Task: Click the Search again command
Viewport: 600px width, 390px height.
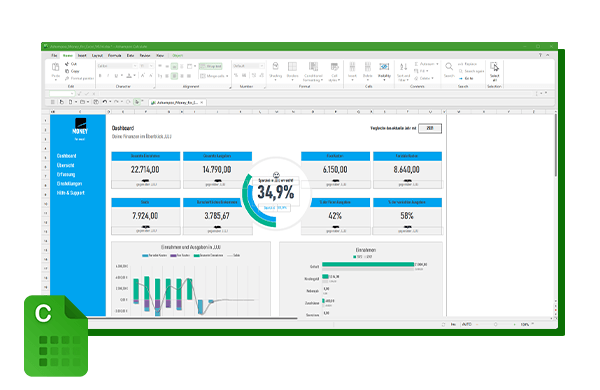Action: tap(471, 71)
